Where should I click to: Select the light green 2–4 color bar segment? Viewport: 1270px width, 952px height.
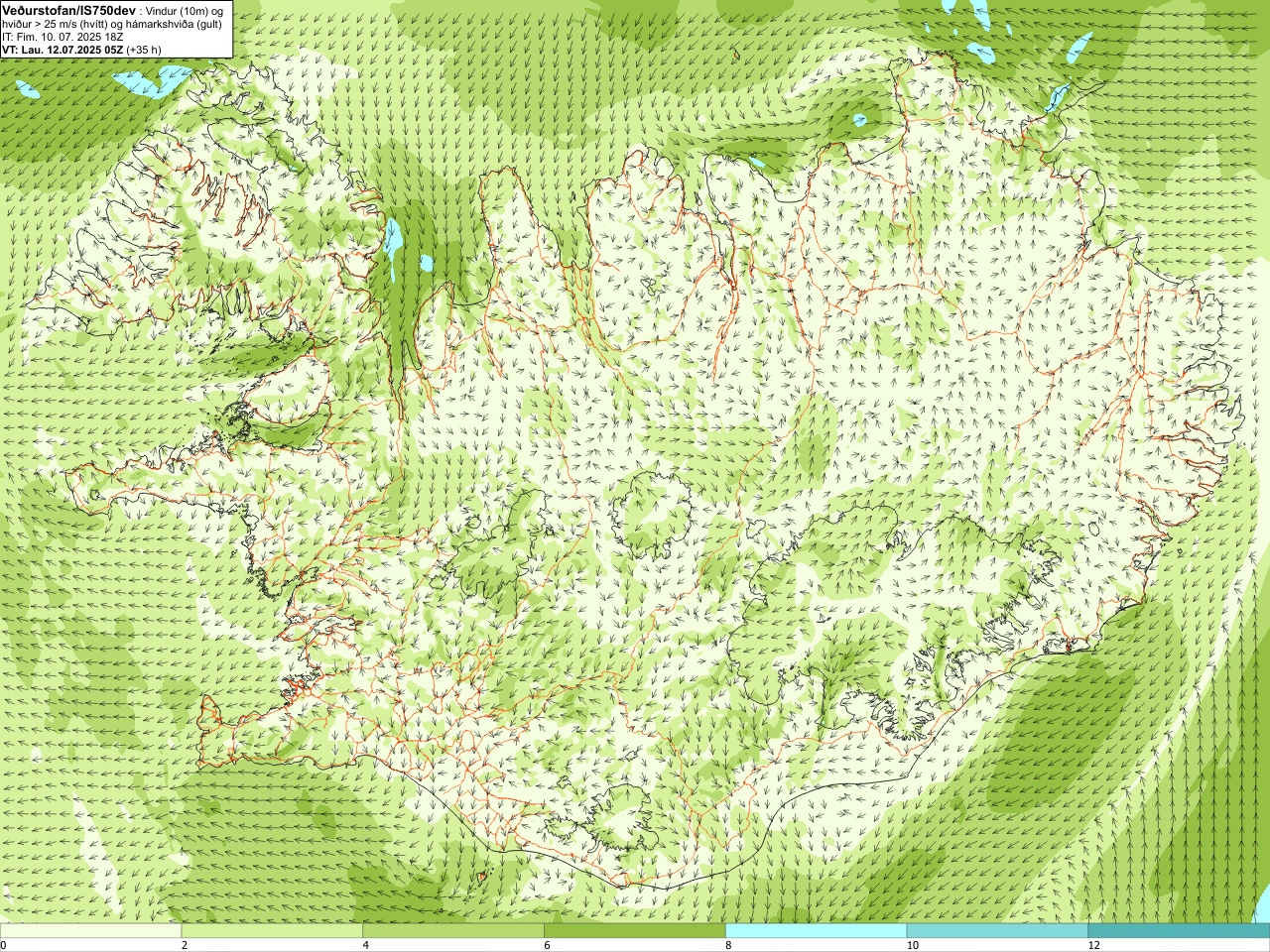pos(272,931)
